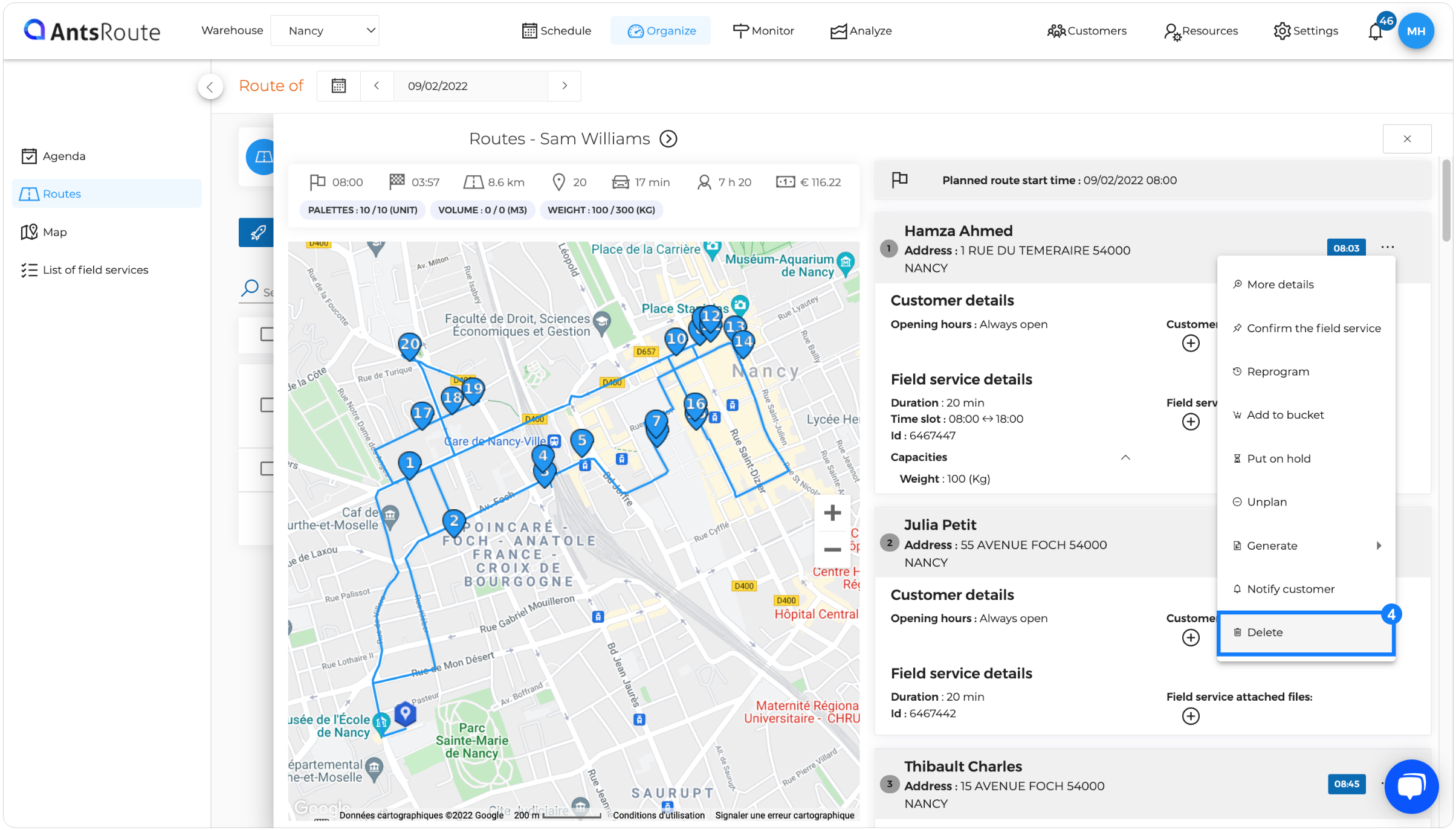Select Notify customer
The width and height of the screenshot is (1456, 830).
(1306, 589)
